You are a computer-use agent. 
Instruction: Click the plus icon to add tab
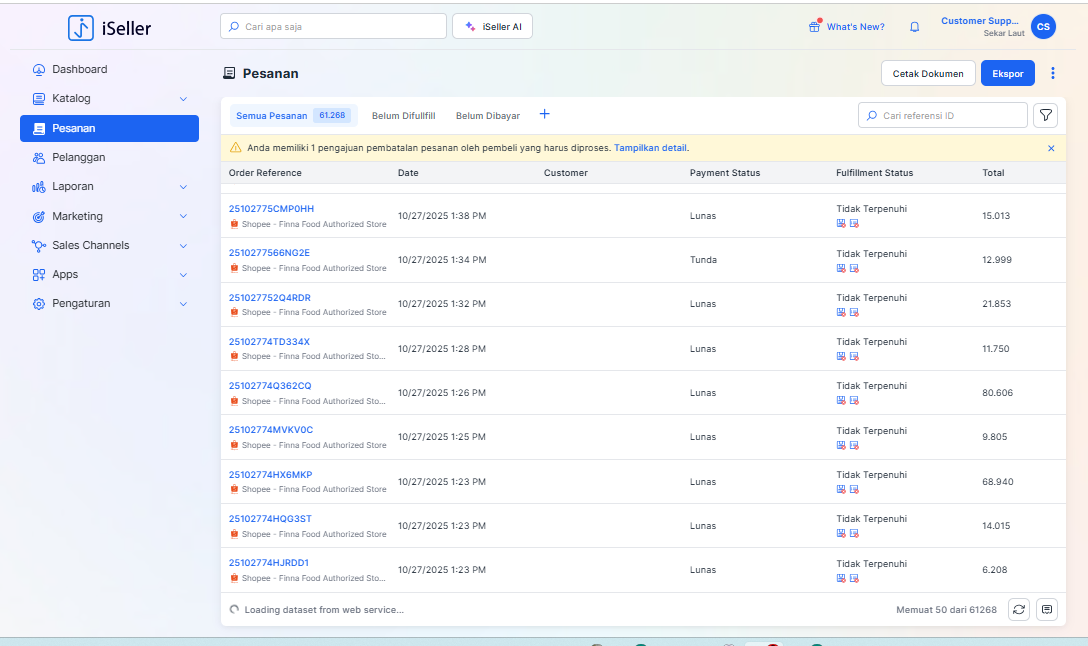tap(544, 114)
